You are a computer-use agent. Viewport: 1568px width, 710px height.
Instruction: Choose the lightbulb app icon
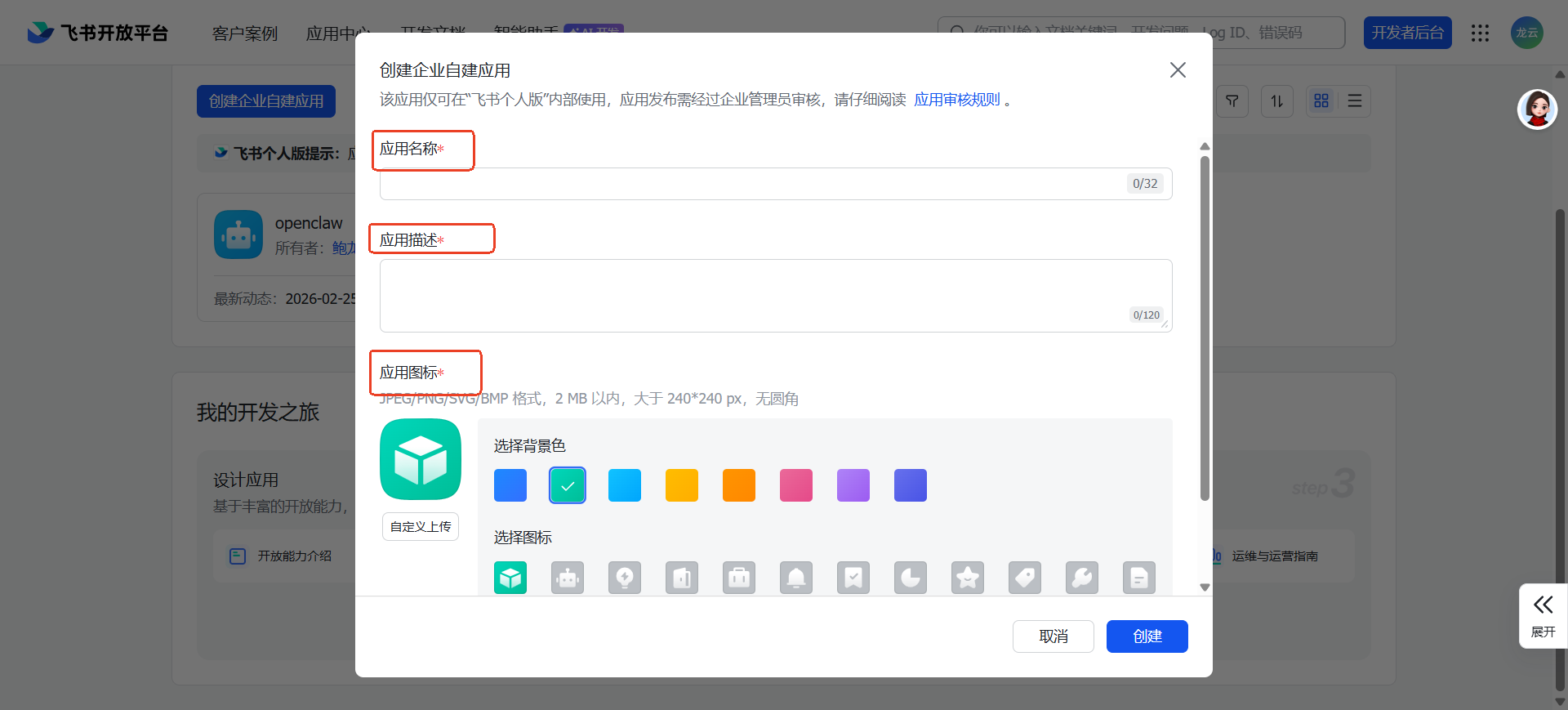[625, 578]
